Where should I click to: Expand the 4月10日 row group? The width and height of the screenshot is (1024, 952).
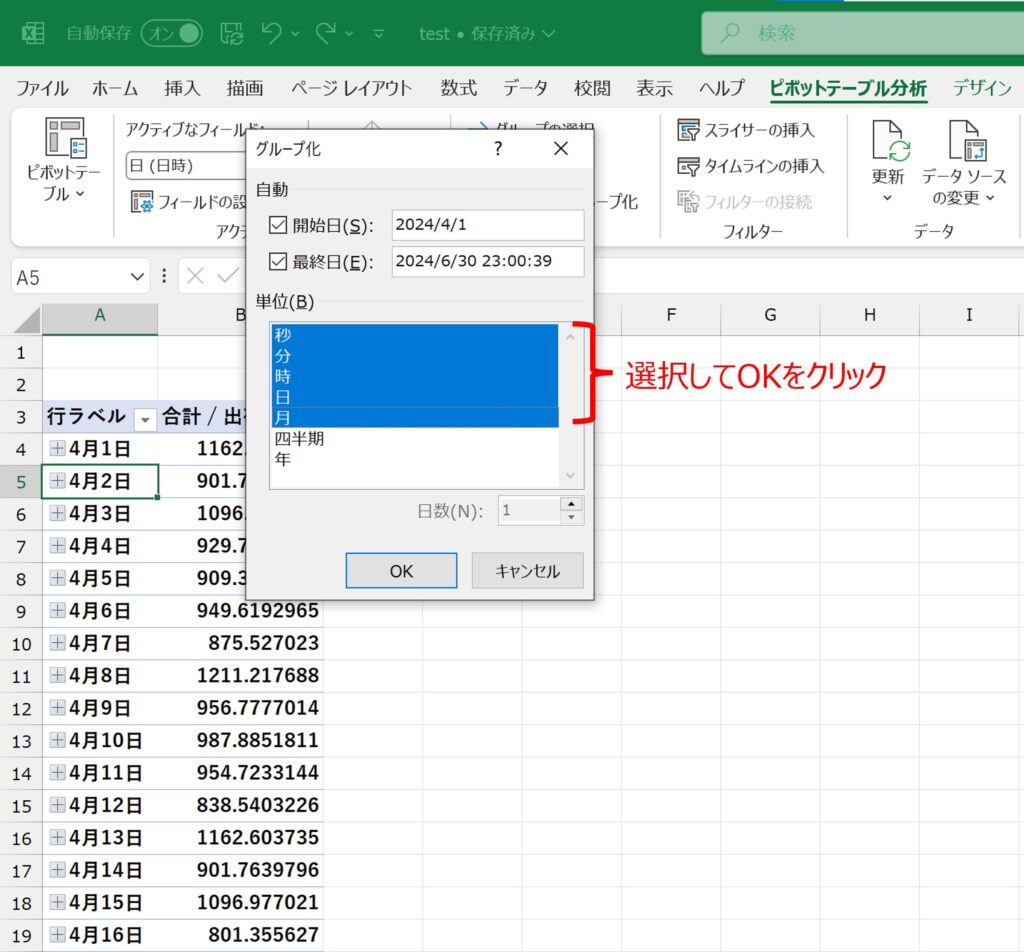click(58, 740)
